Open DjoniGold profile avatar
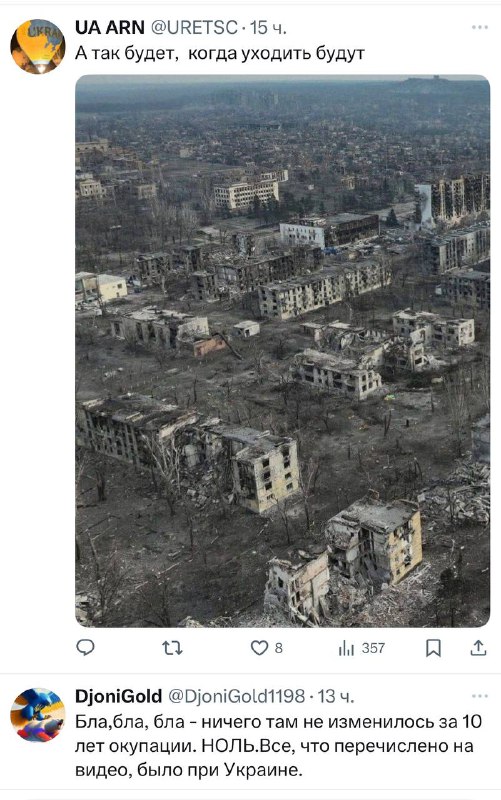 (38, 715)
